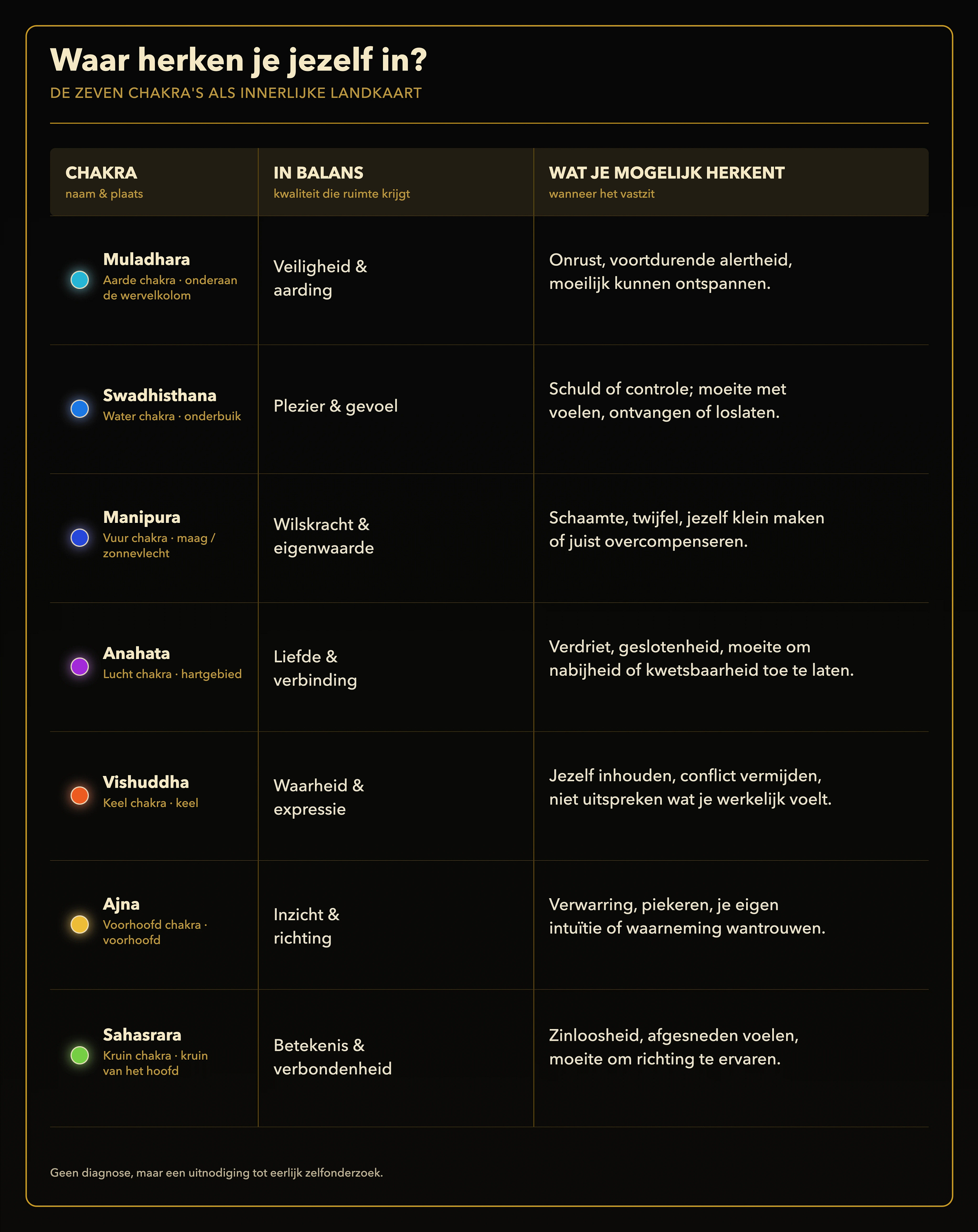Select the Swadhisthana name text

160,395
